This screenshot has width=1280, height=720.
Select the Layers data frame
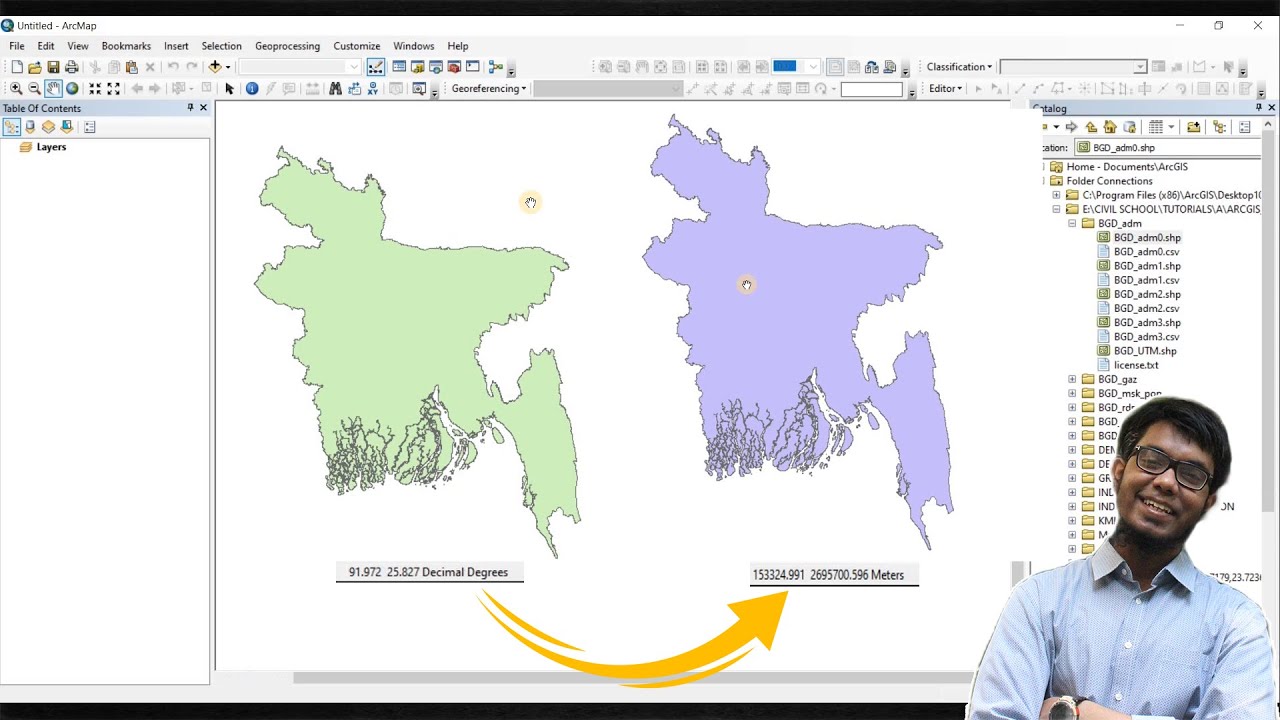point(51,147)
